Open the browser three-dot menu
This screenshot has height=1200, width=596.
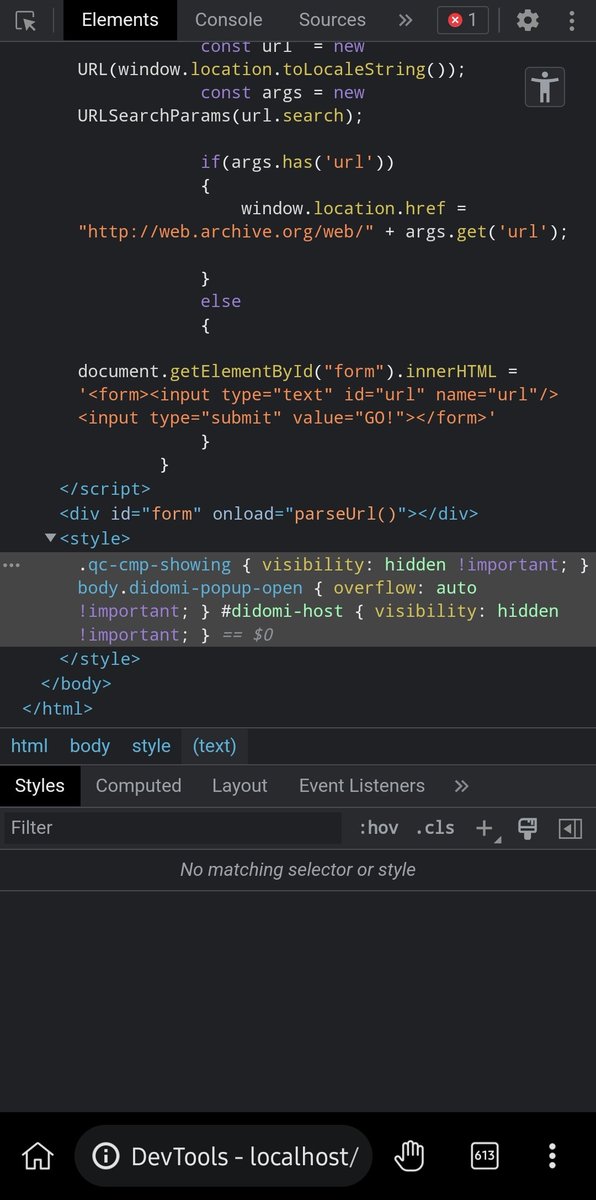(x=552, y=1157)
